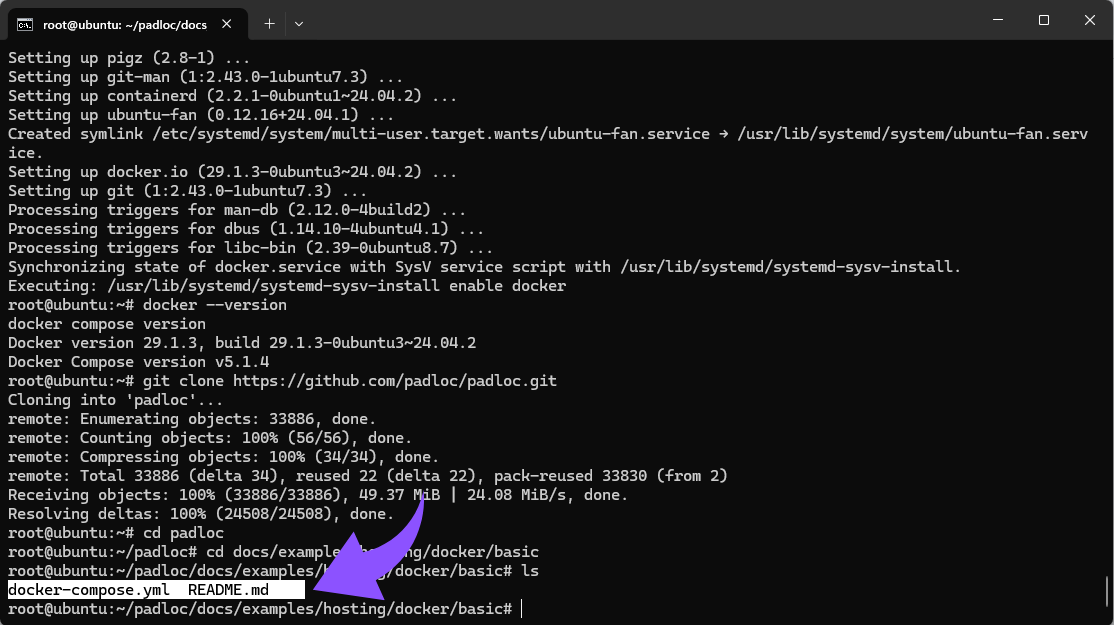Click the terminal icon on the tab
Image resolution: width=1114 pixels, height=625 pixels.
tap(25, 25)
